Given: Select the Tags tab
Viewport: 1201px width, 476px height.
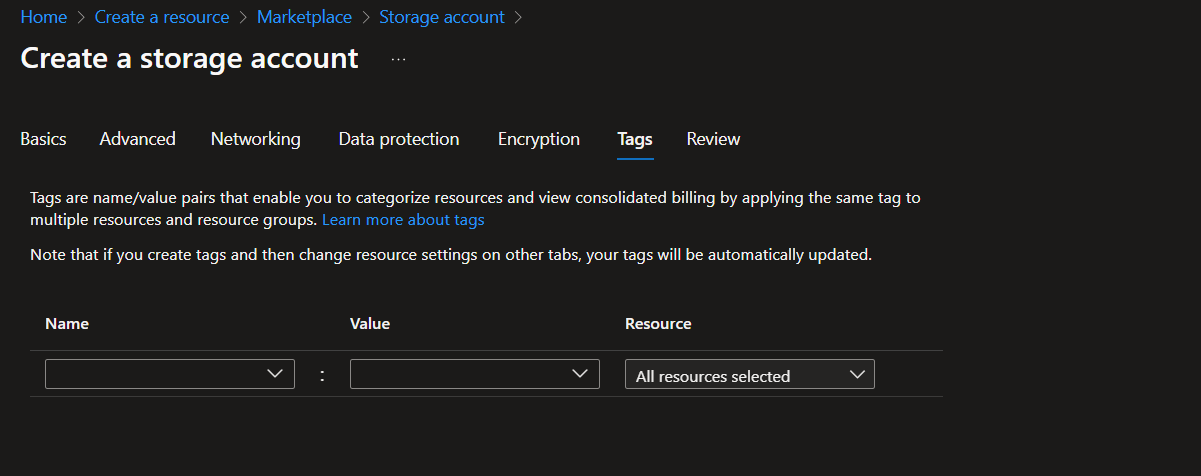Looking at the screenshot, I should [x=635, y=139].
